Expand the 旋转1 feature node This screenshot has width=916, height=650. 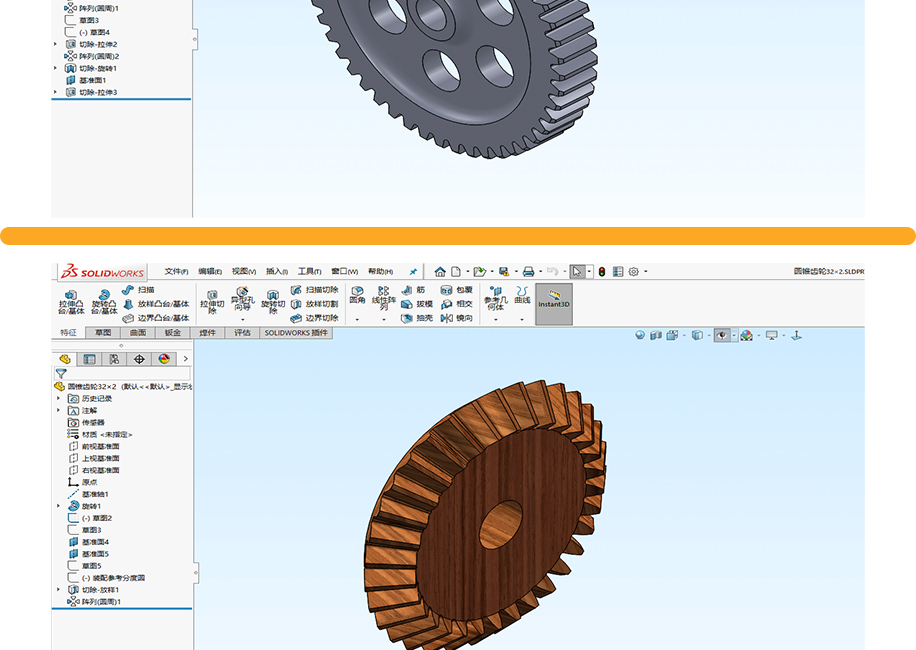coord(58,506)
